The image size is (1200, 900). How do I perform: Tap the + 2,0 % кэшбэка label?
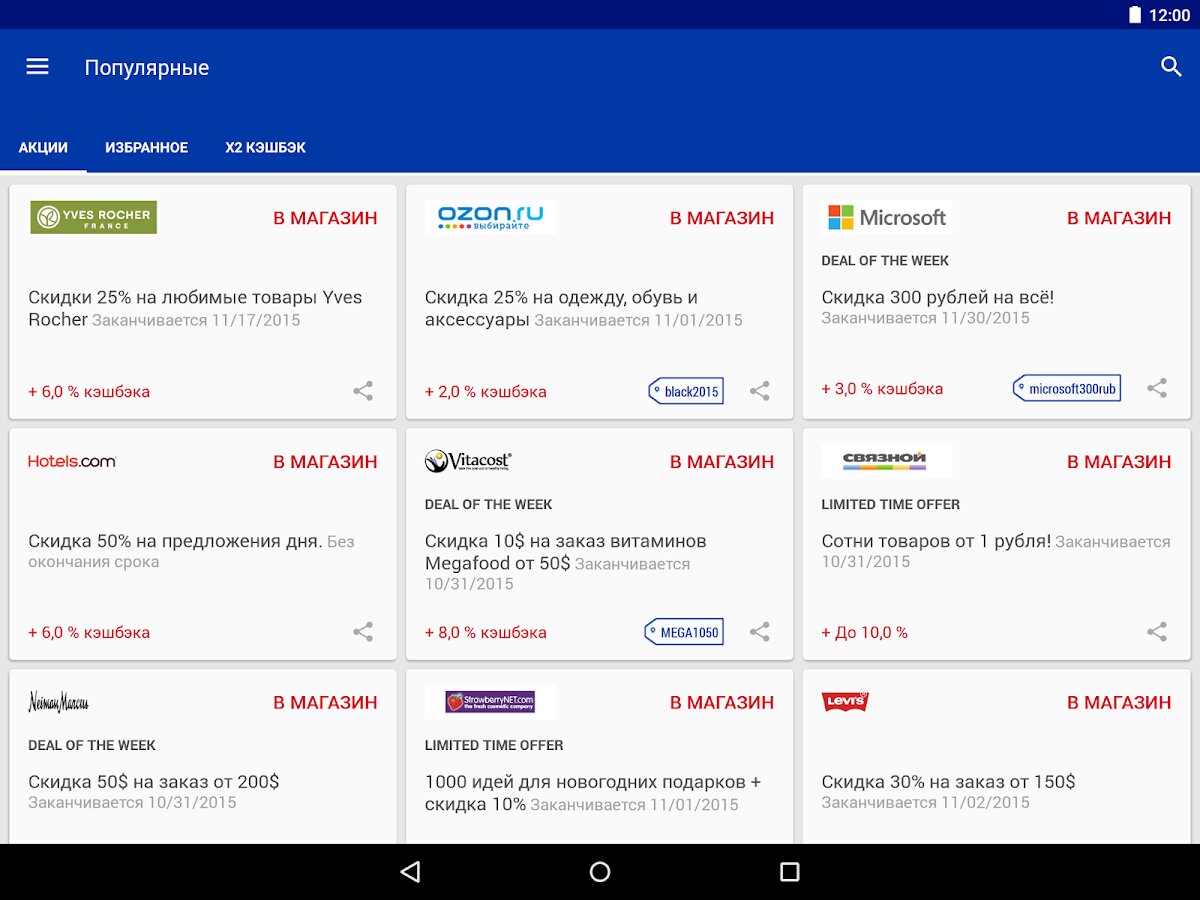point(486,391)
